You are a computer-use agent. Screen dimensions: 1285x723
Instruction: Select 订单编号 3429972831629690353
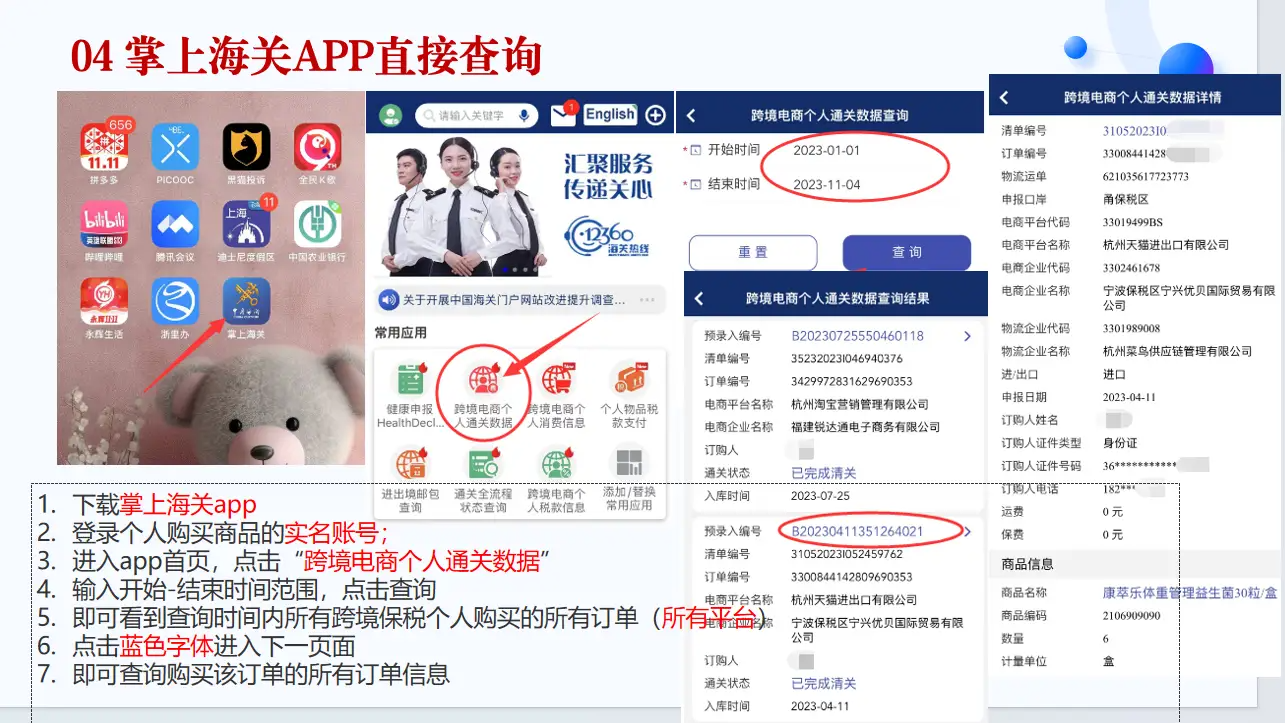tap(852, 382)
